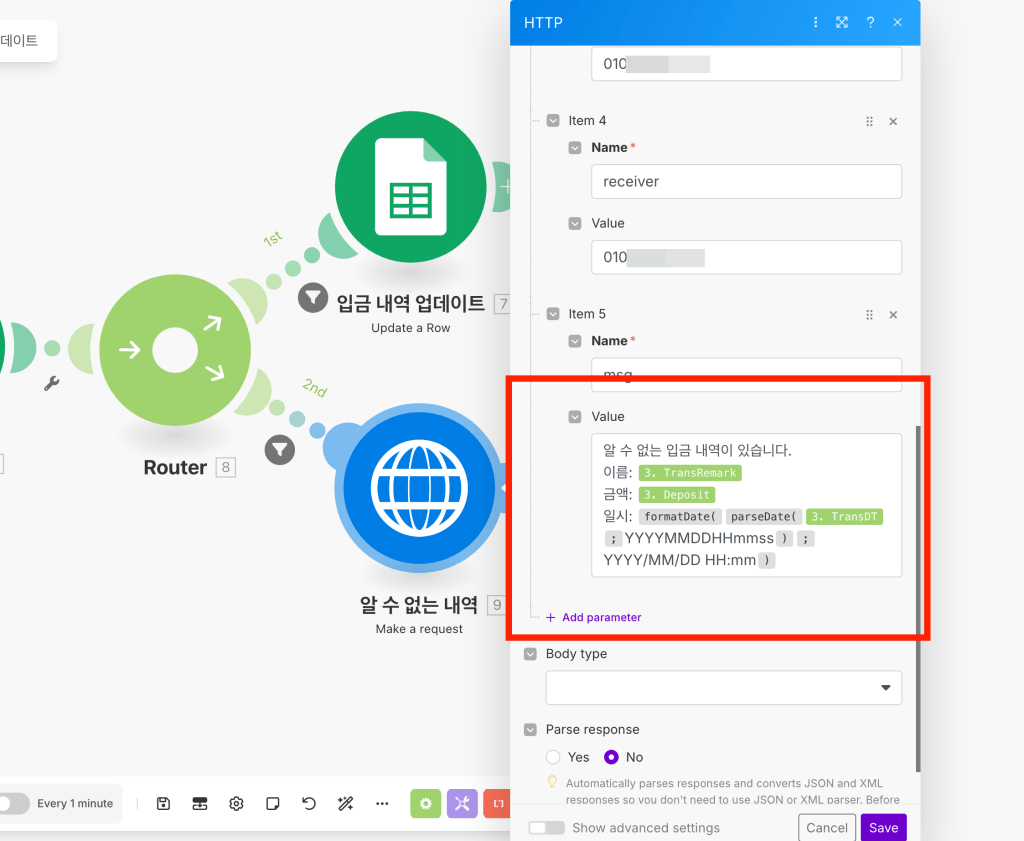Toggle Show advanced settings switch
This screenshot has width=1024, height=841.
point(547,828)
